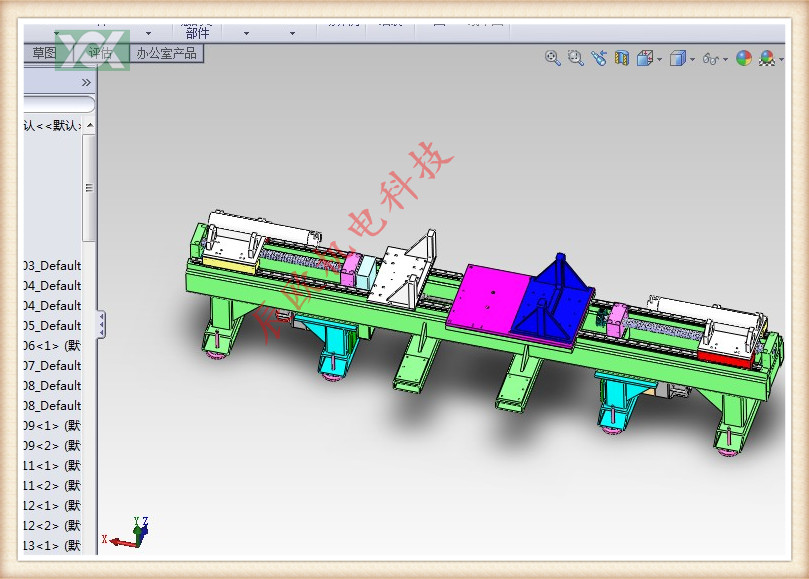Screen dimensions: 809x579
Task: Open second dropdown arrow right of 部件
Action: click(293, 33)
